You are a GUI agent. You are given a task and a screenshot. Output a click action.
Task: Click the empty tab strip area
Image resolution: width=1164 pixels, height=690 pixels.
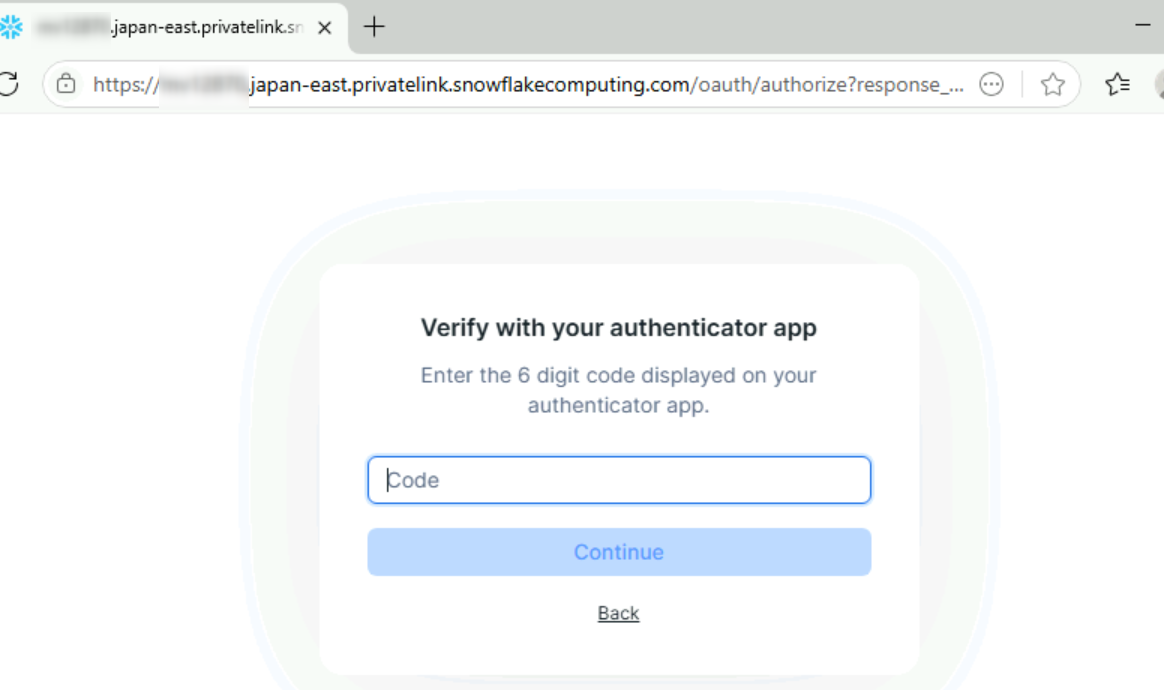point(750,27)
